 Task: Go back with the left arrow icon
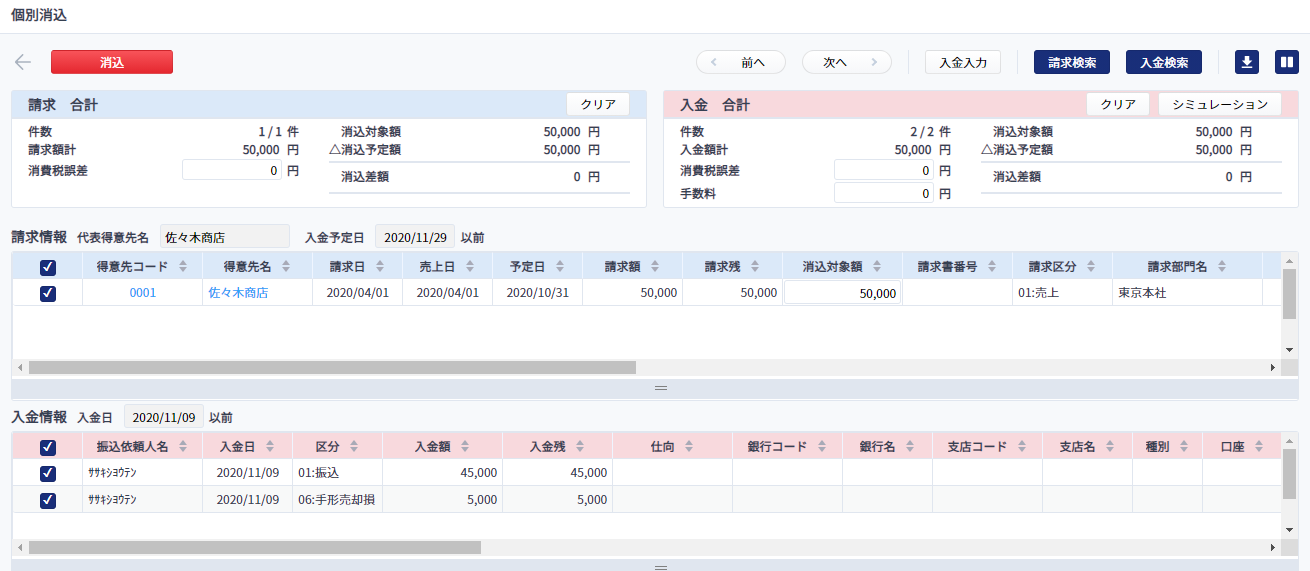click(23, 62)
